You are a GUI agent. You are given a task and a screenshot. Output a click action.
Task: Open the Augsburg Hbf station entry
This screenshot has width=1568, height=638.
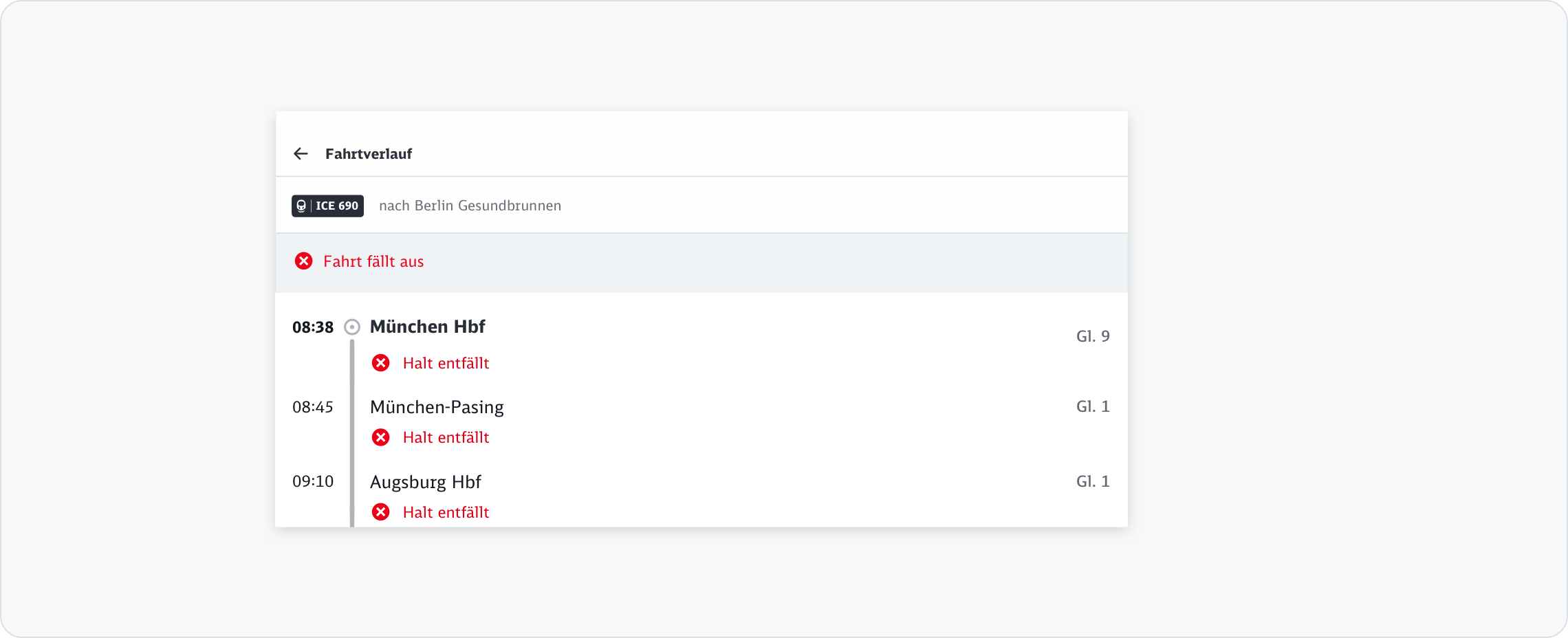coord(425,482)
